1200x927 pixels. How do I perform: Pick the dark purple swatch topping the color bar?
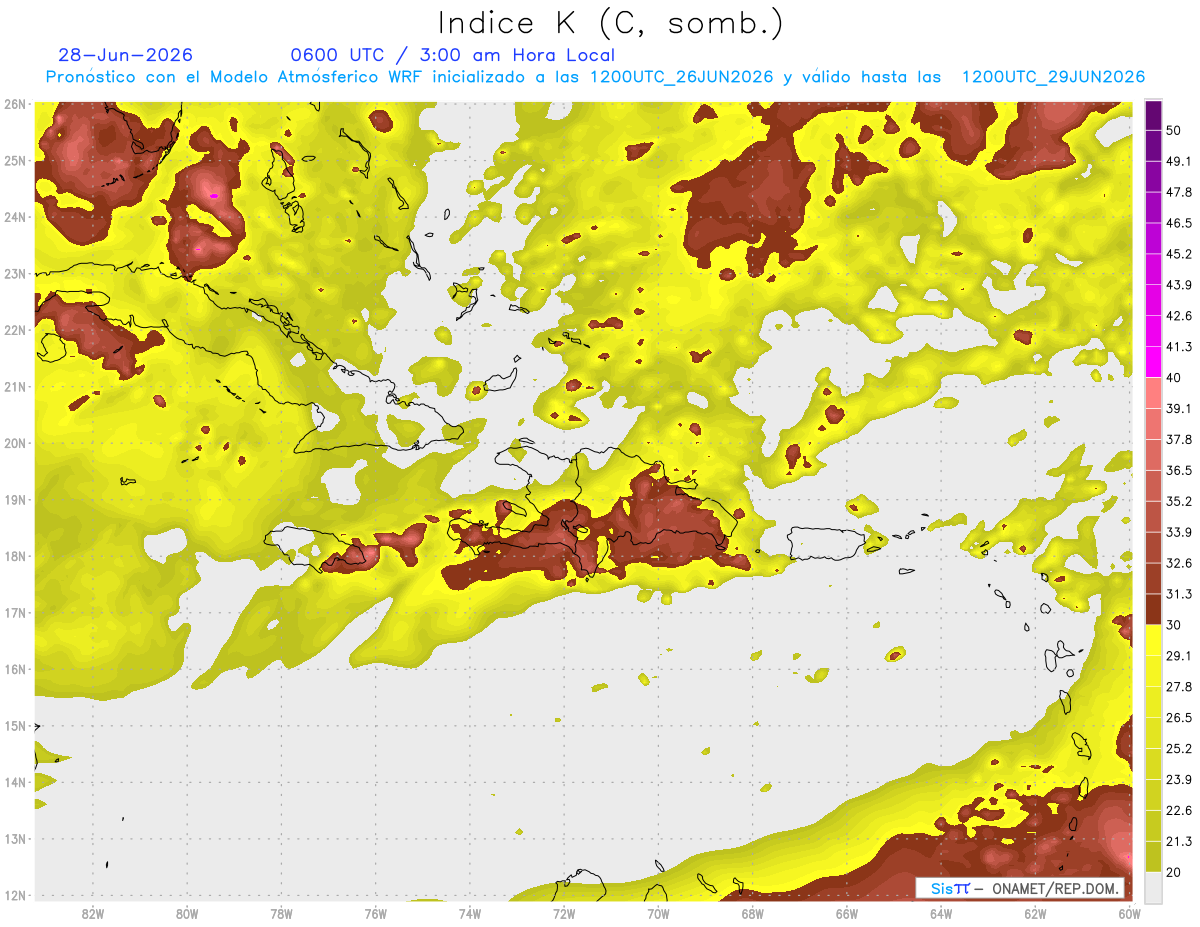pos(1153,114)
